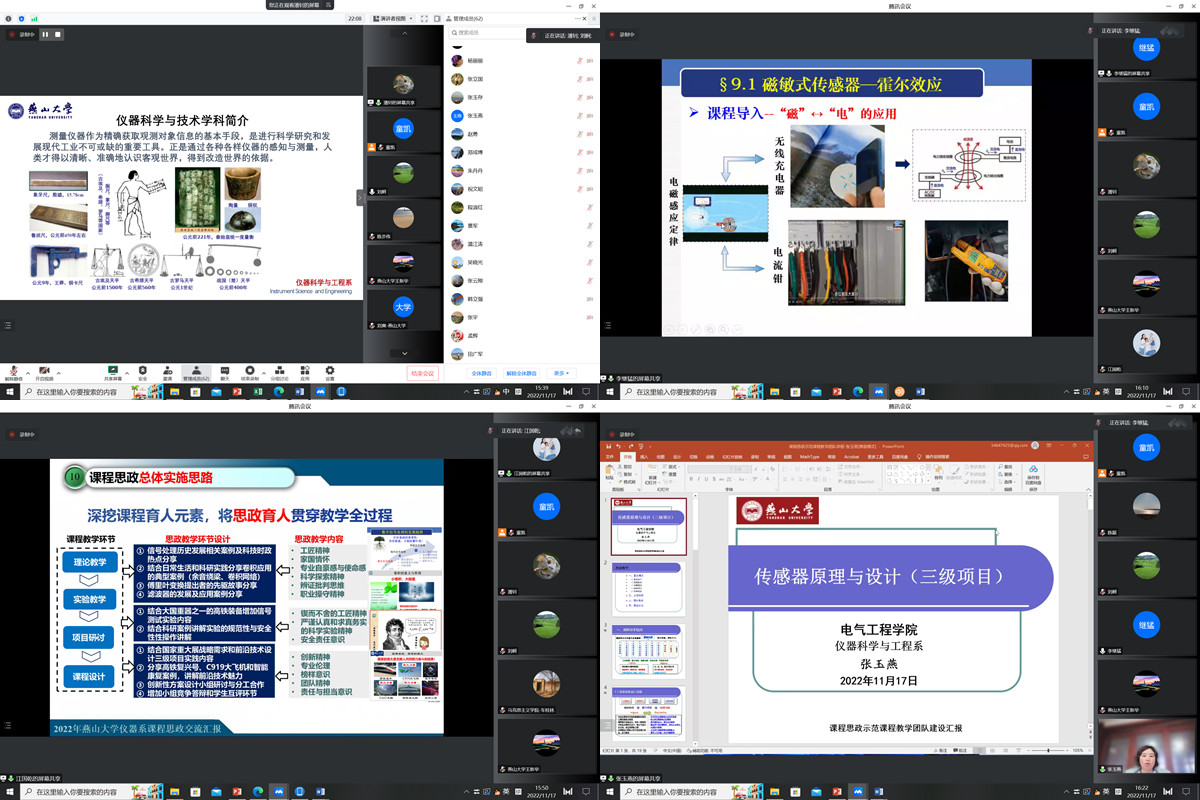Click the red 结束会议 button
The width and height of the screenshot is (1200, 800).
pos(423,373)
